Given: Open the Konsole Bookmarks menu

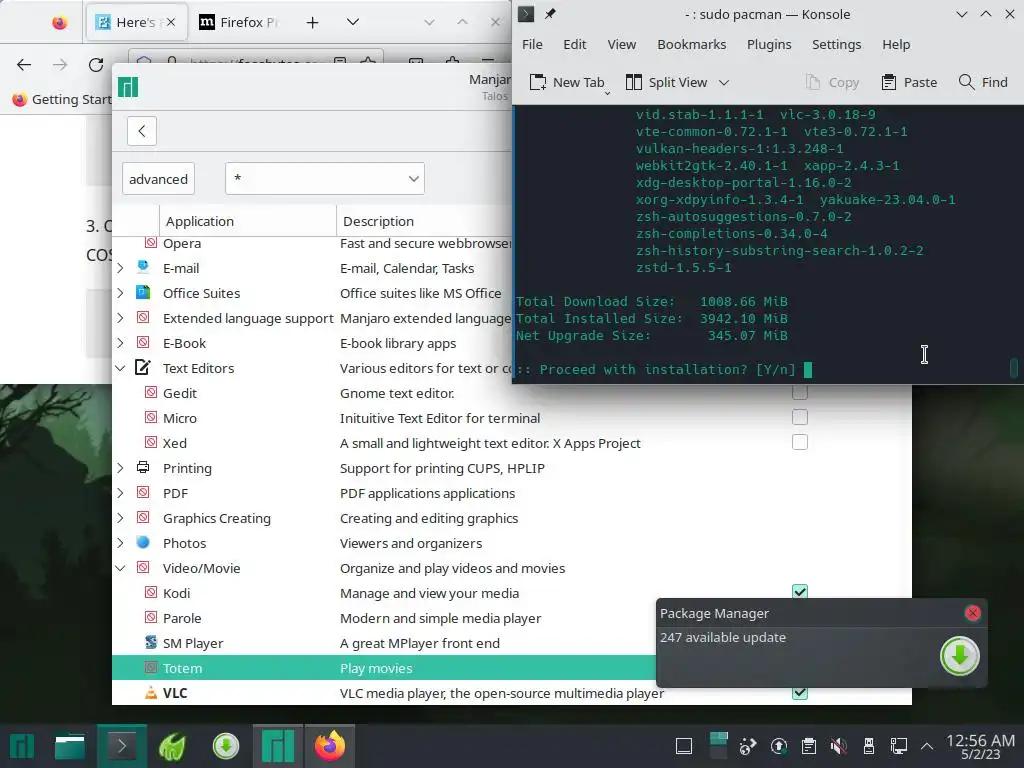Looking at the screenshot, I should click(x=692, y=44).
